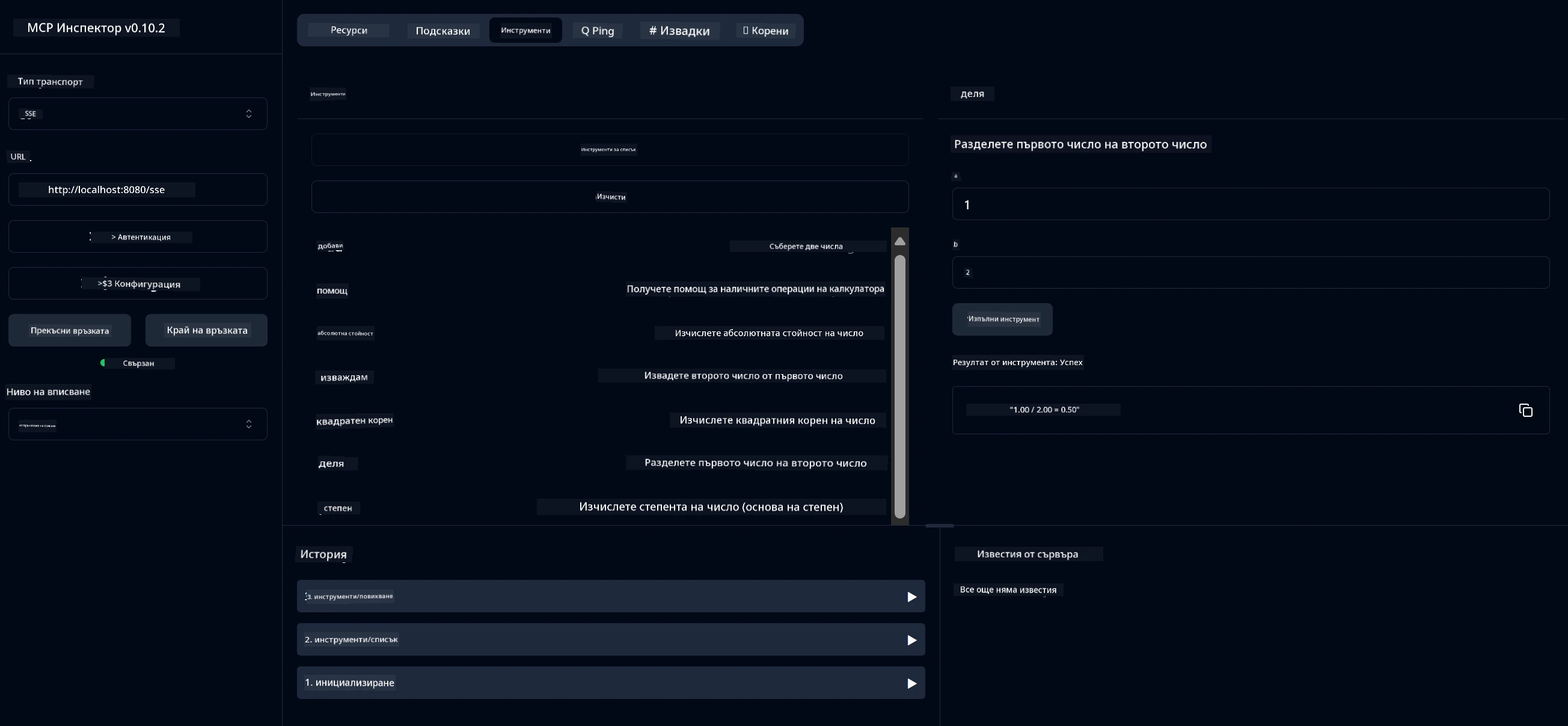The image size is (1568, 726).
Task: Select the Инструменти tab
Action: pyautogui.click(x=525, y=31)
